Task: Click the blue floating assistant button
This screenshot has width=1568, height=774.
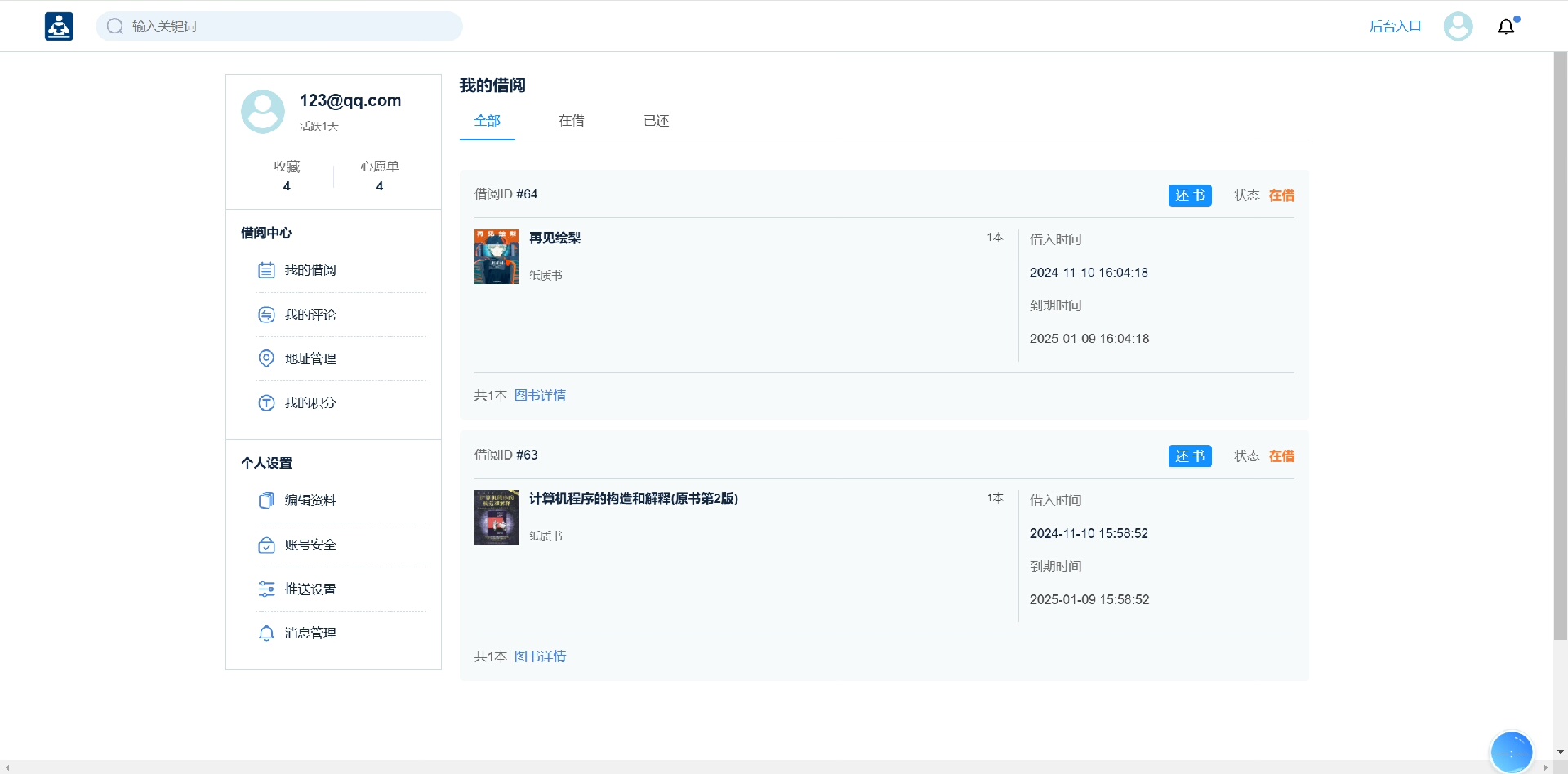Action: (1512, 752)
